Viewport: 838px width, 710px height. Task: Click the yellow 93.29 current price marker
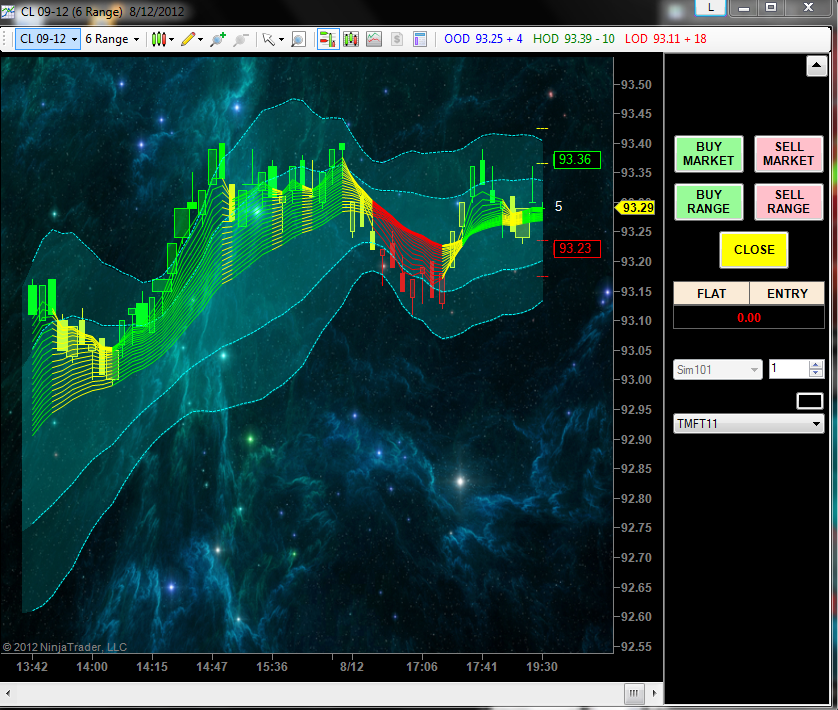click(x=636, y=207)
